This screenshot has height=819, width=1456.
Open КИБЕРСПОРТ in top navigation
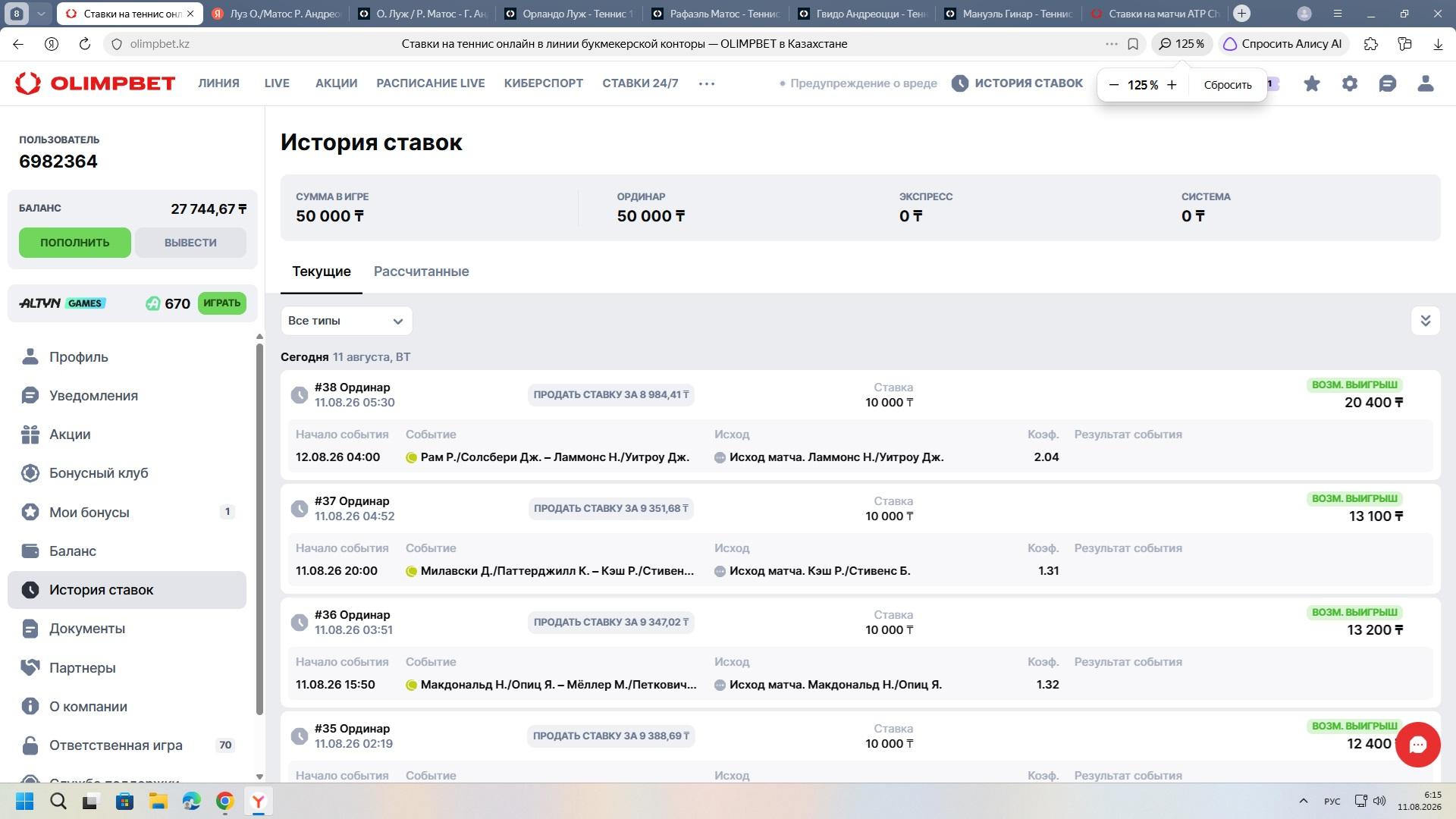tap(544, 83)
